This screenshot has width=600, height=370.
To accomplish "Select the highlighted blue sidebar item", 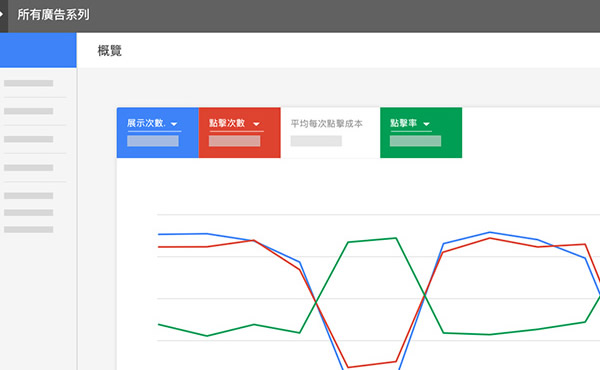I will (x=38, y=50).
